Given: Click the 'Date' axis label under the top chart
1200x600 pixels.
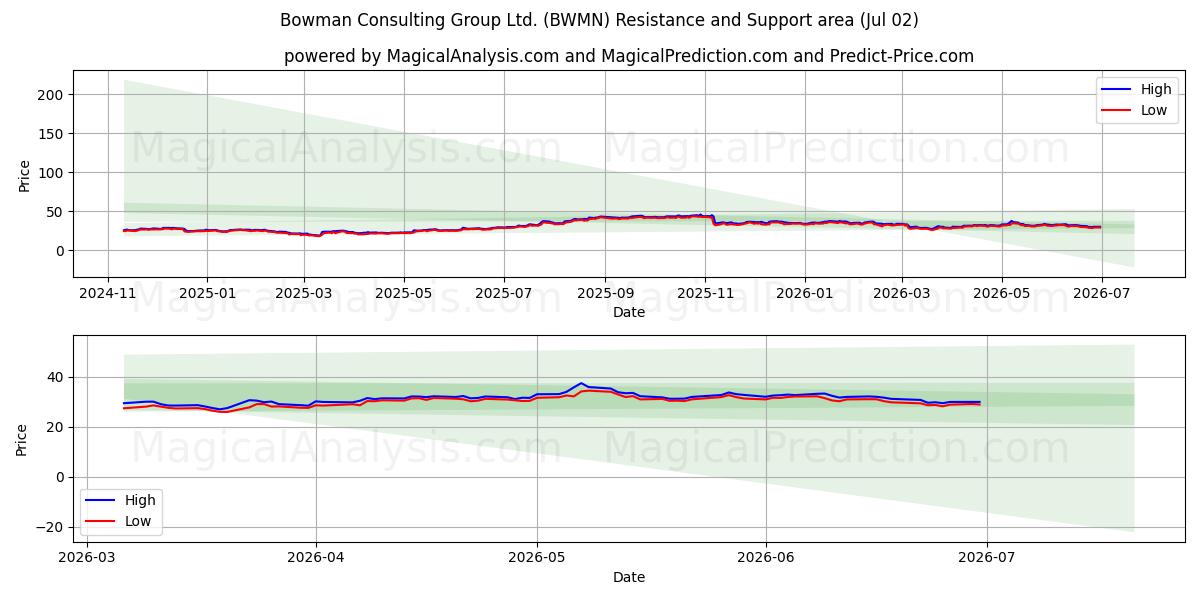Looking at the screenshot, I should (629, 312).
